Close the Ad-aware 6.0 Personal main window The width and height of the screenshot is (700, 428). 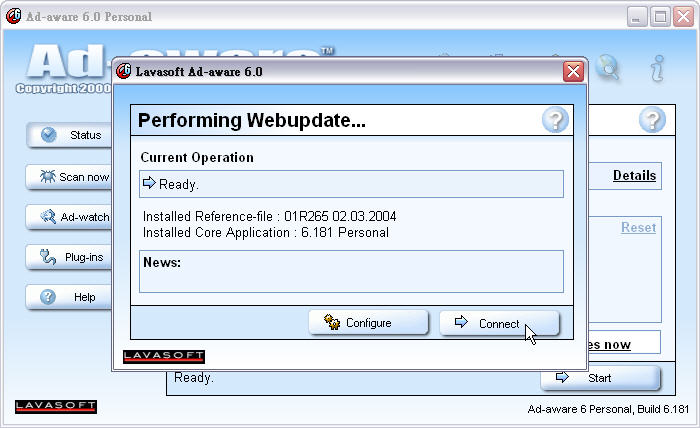[683, 17]
